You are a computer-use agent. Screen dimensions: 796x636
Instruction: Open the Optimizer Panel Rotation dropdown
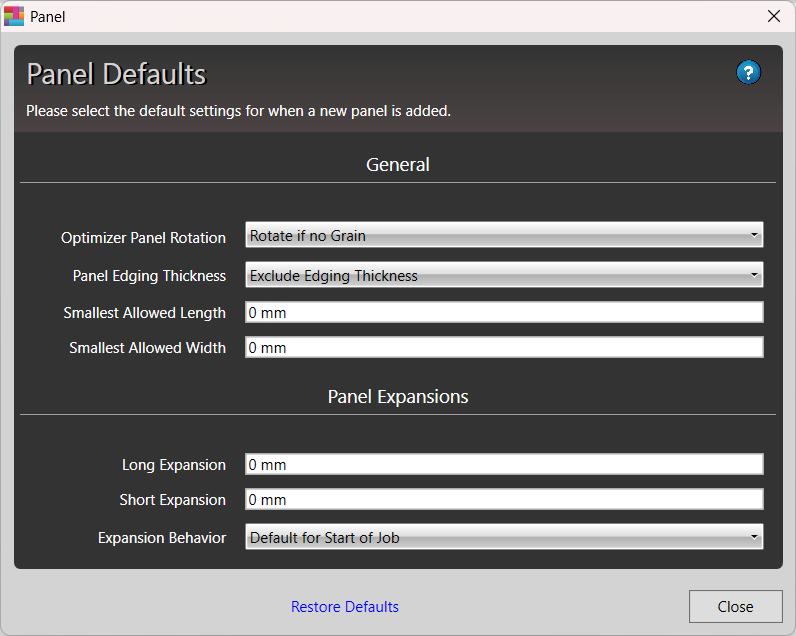(x=503, y=236)
